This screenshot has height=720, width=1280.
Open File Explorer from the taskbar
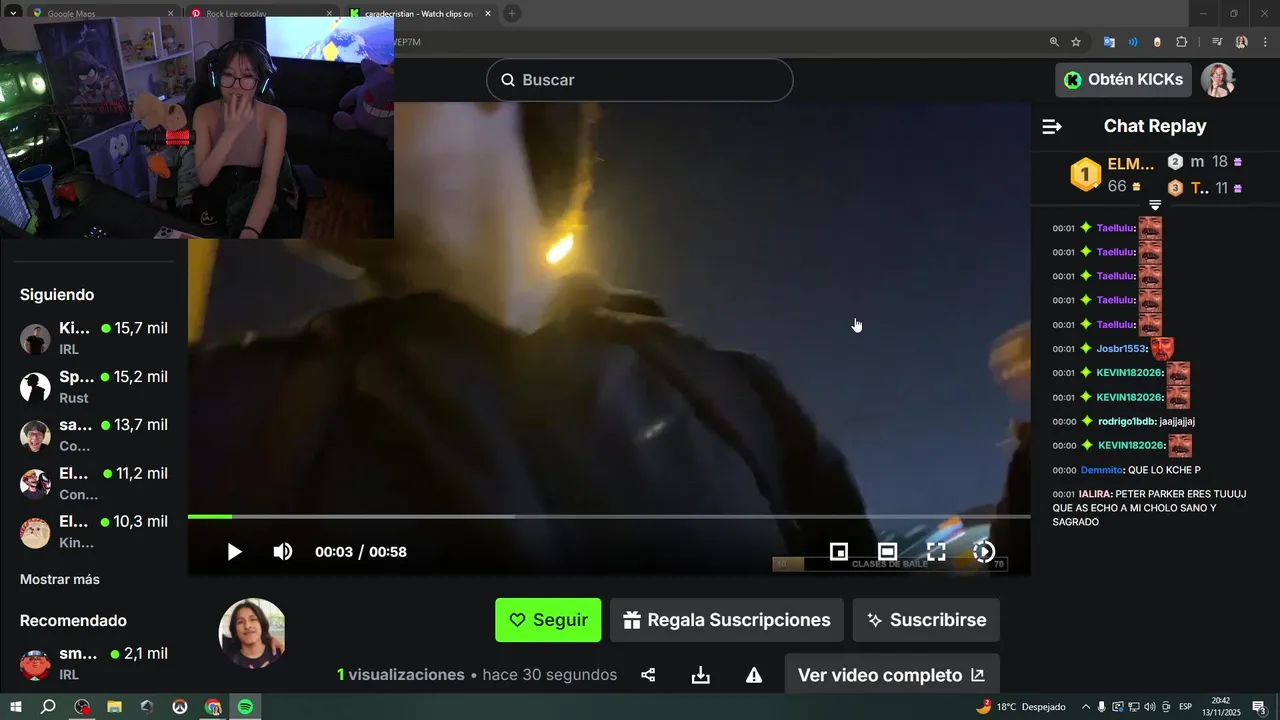[x=114, y=707]
